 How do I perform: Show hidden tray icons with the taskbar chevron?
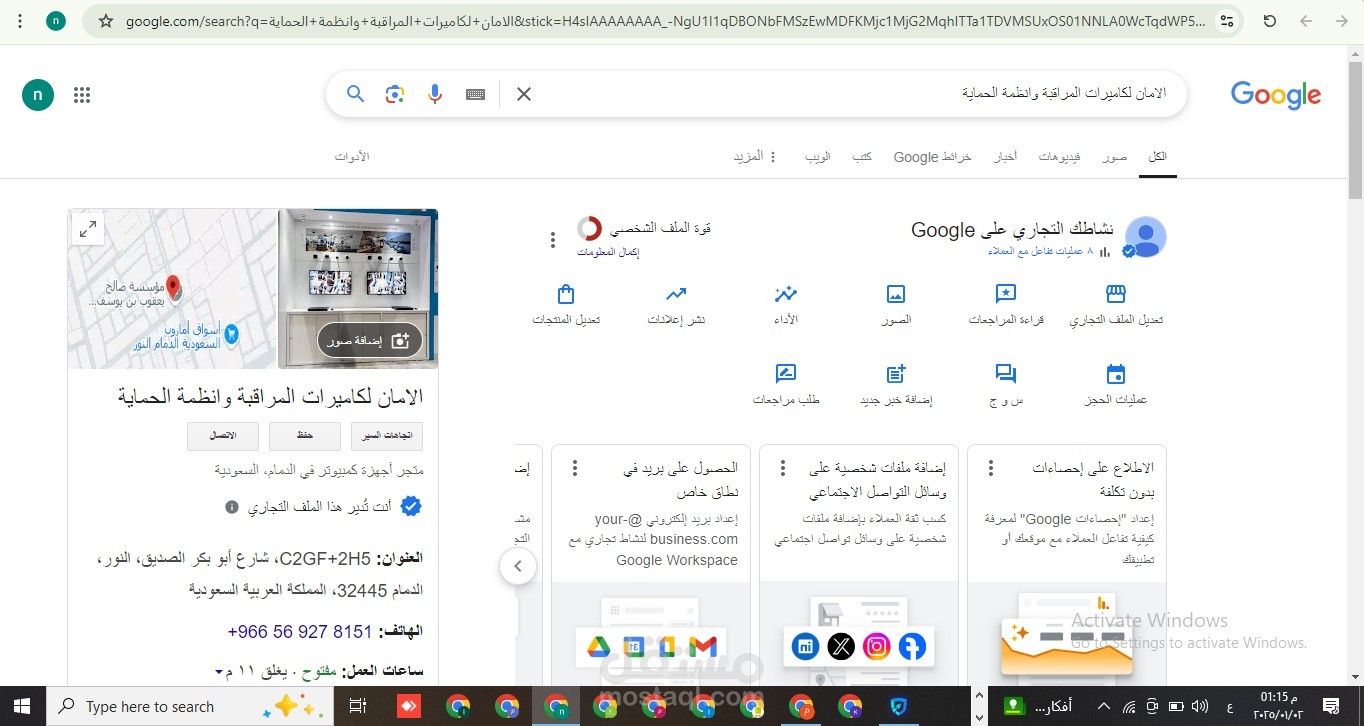[x=1104, y=706]
